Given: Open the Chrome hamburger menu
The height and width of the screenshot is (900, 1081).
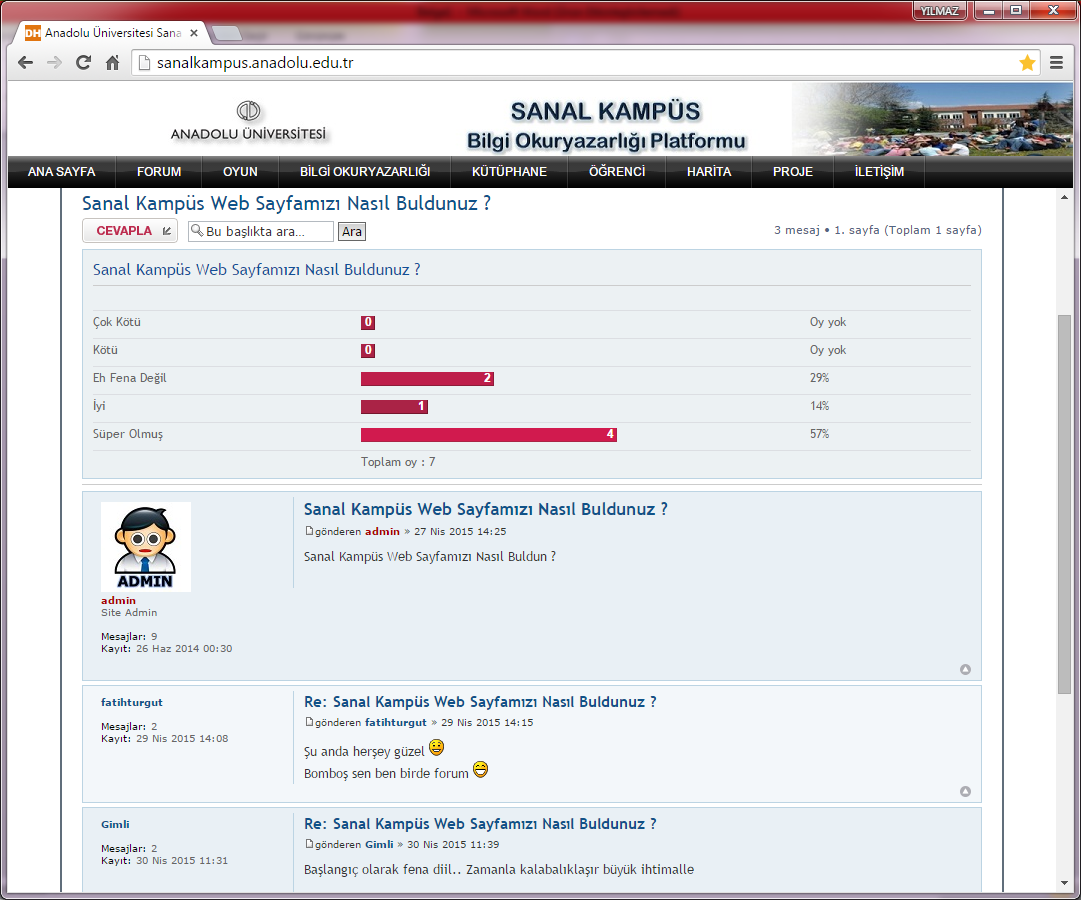Looking at the screenshot, I should [x=1057, y=63].
